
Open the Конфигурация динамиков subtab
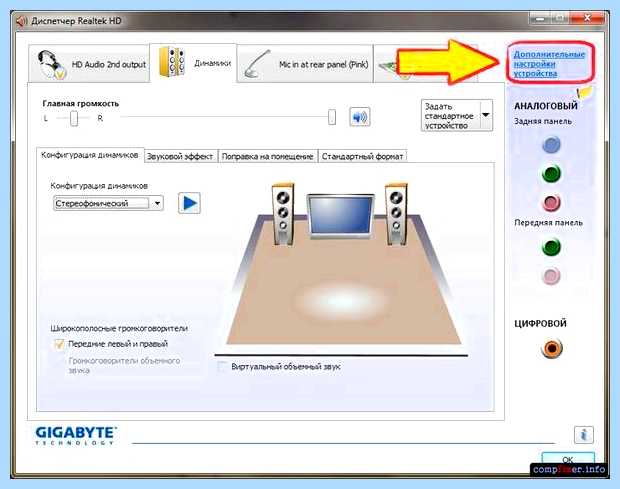pyautogui.click(x=90, y=155)
